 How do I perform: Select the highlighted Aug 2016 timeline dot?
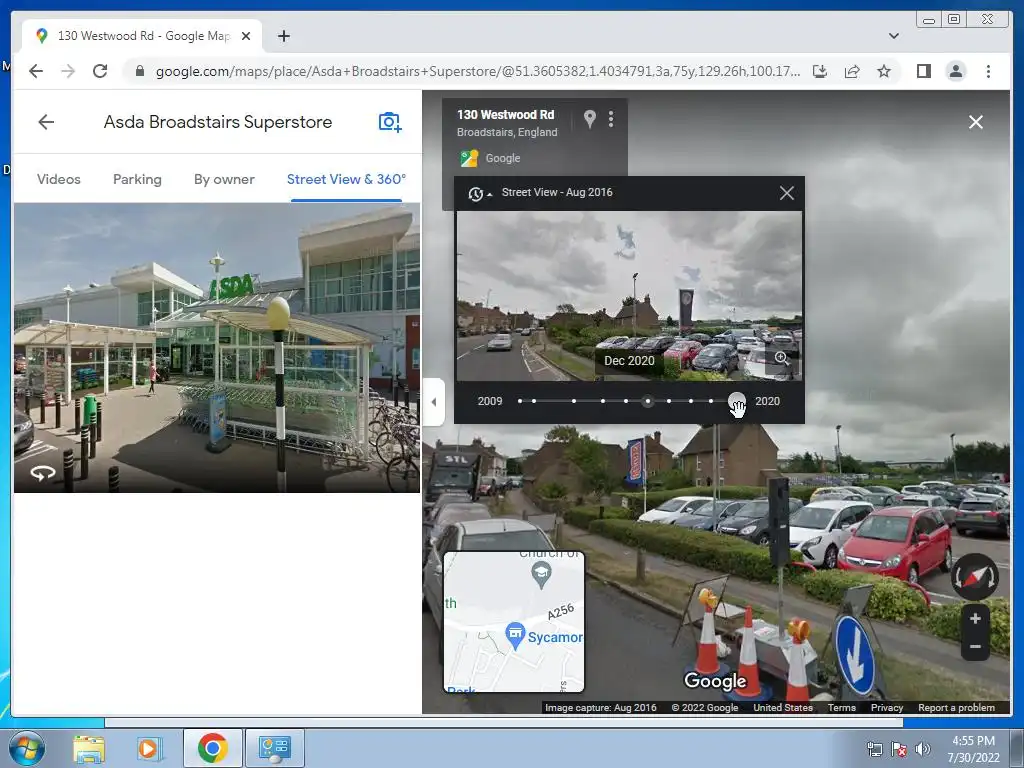tap(647, 401)
